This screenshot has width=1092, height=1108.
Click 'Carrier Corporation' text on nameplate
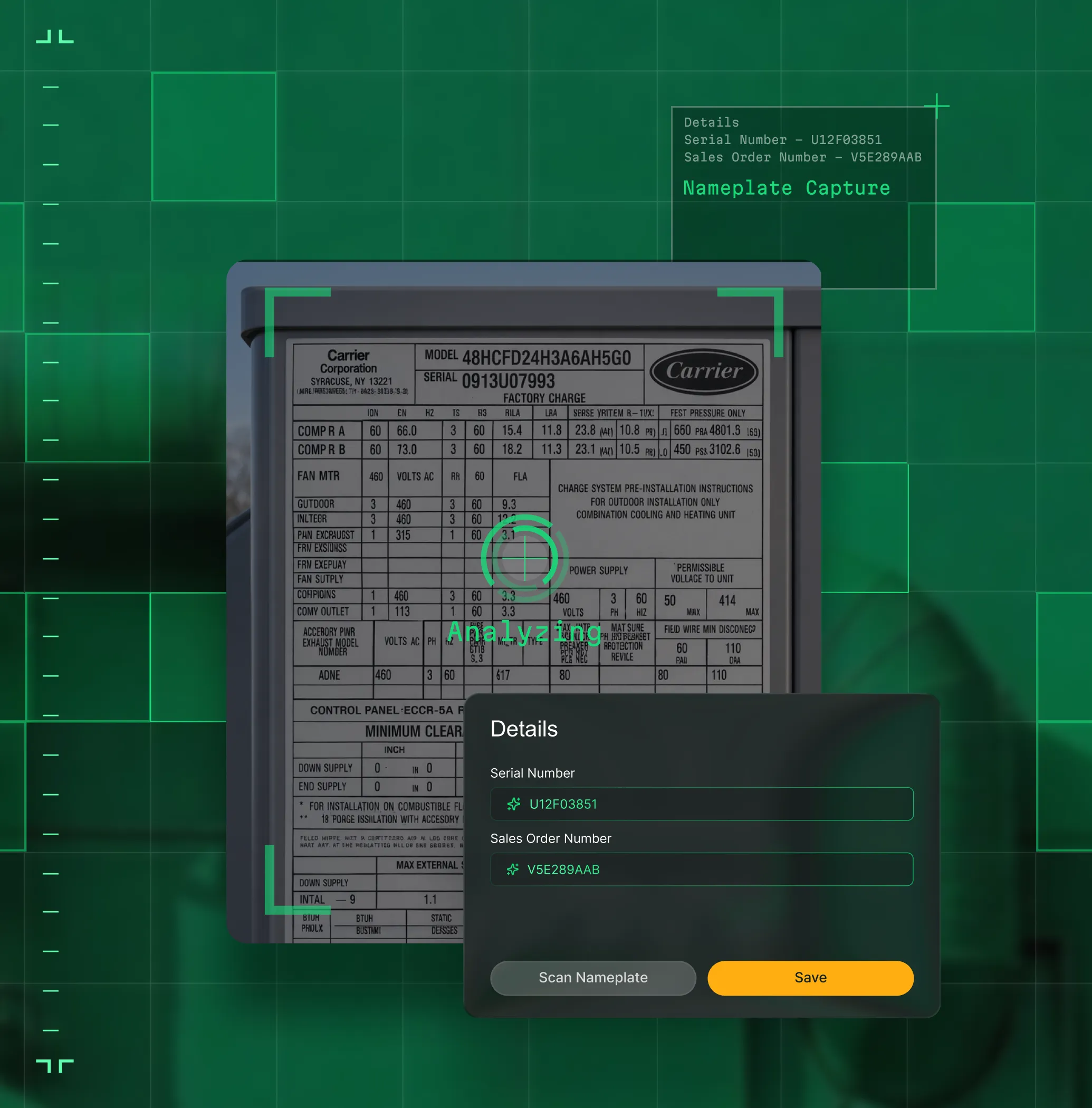pyautogui.click(x=348, y=361)
